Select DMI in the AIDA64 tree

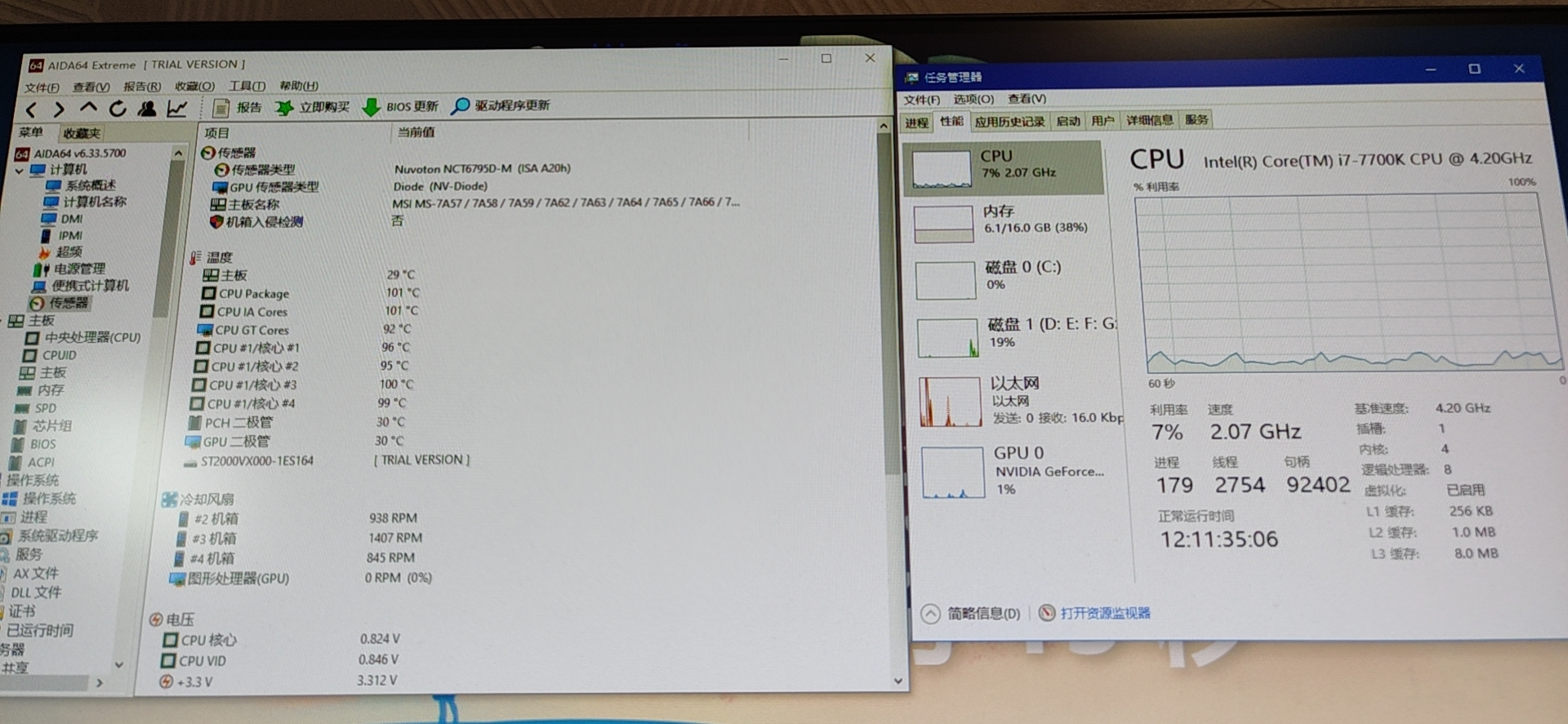coord(63,219)
